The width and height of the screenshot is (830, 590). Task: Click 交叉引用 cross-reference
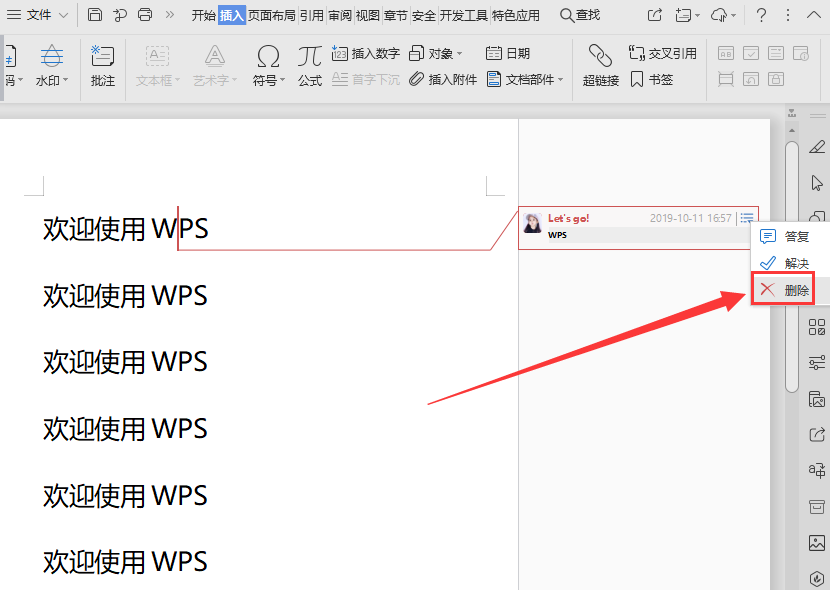(662, 53)
